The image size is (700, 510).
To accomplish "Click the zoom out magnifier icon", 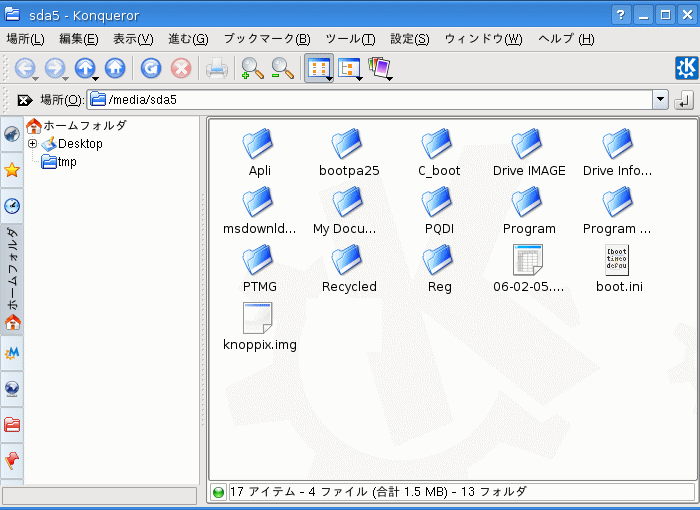I will pyautogui.click(x=282, y=68).
